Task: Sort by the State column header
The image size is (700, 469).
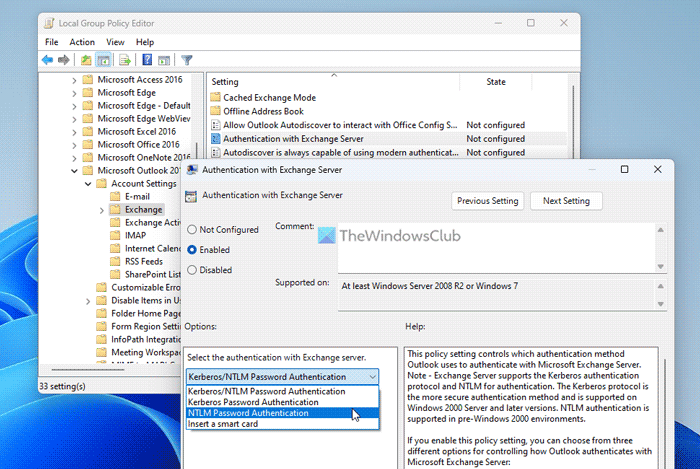Action: pos(496,82)
